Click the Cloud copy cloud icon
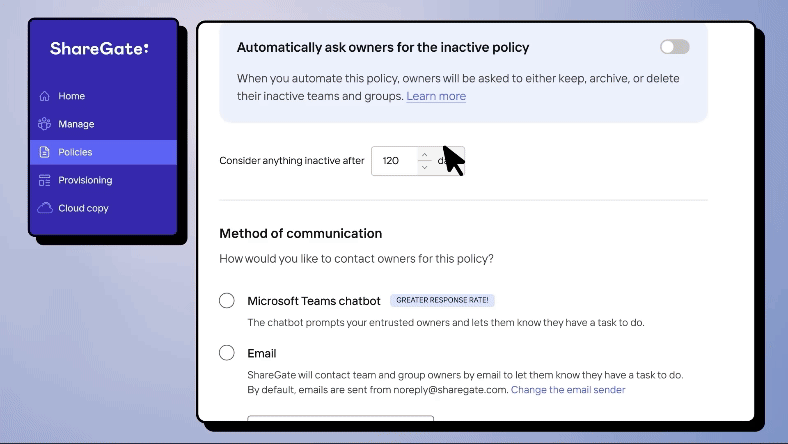This screenshot has width=788, height=444. point(44,208)
